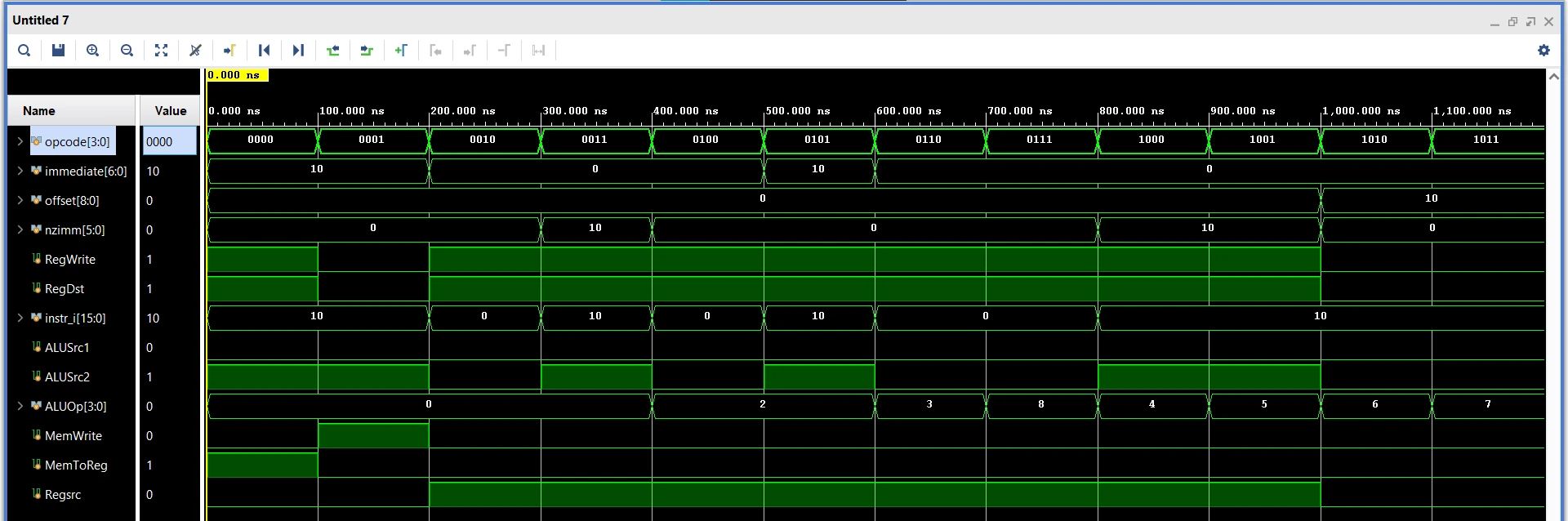
Task: Save the waveform configuration
Action: click(58, 51)
